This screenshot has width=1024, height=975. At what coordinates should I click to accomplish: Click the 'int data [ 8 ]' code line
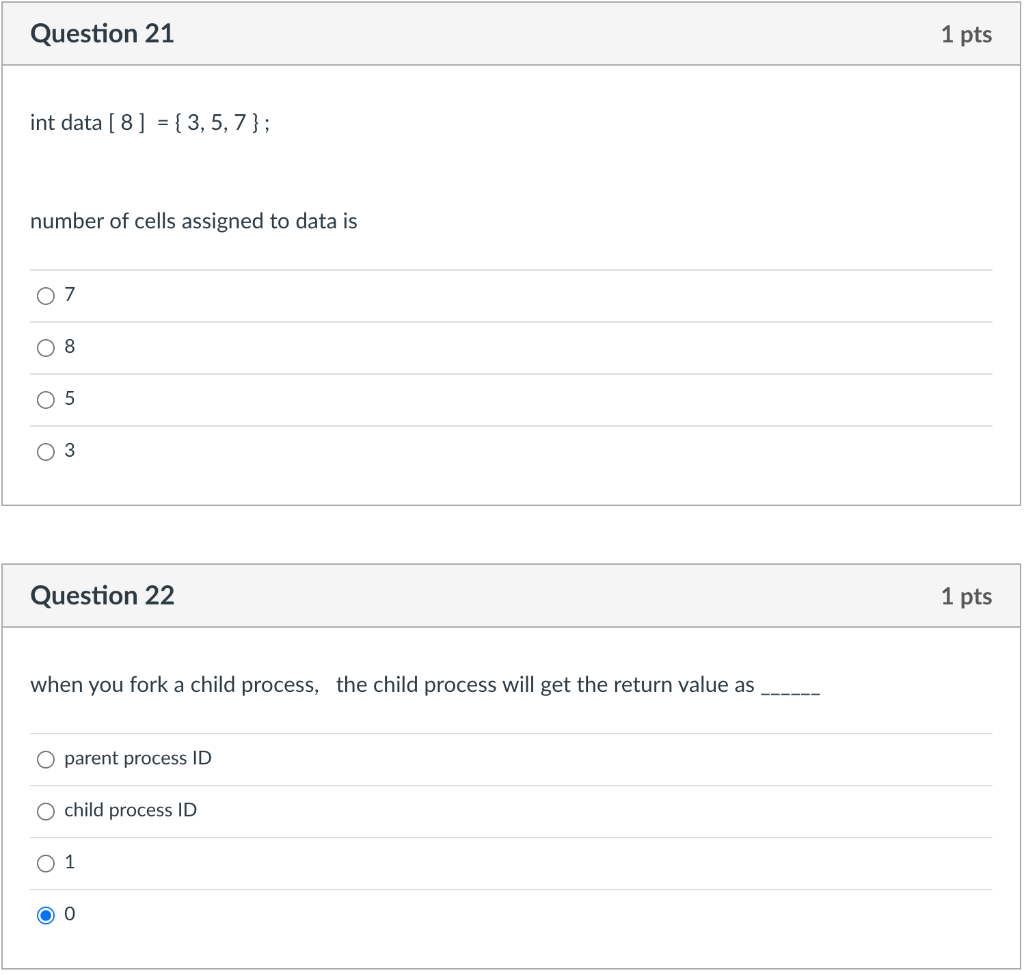click(150, 123)
